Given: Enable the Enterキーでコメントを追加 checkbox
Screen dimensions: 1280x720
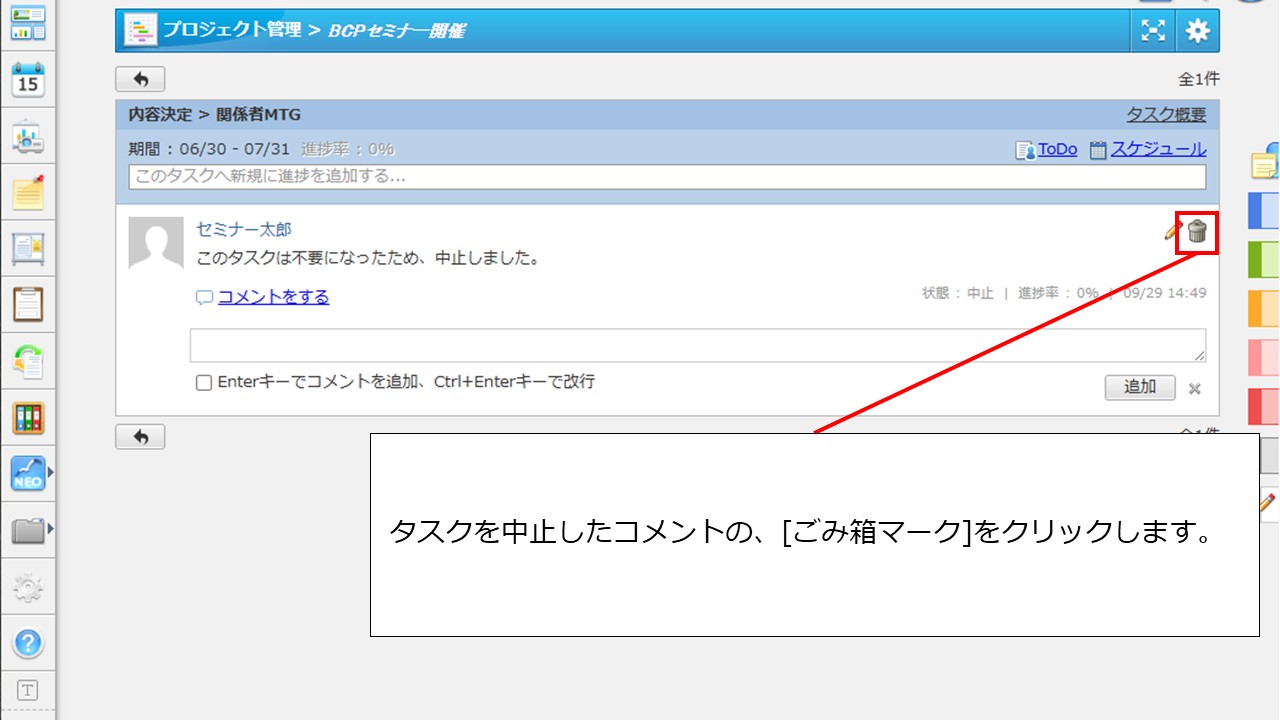Looking at the screenshot, I should pyautogui.click(x=204, y=383).
